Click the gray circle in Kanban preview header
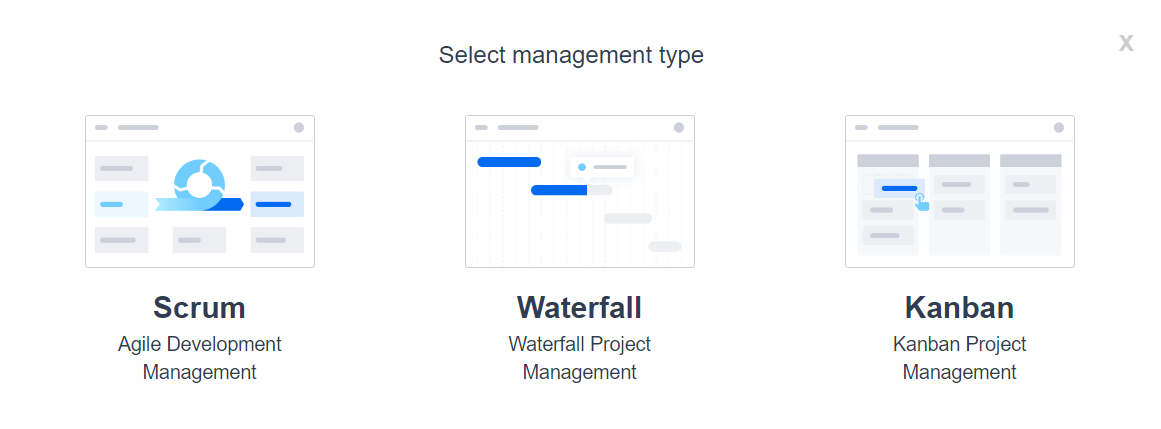1161x429 pixels. point(1058,127)
